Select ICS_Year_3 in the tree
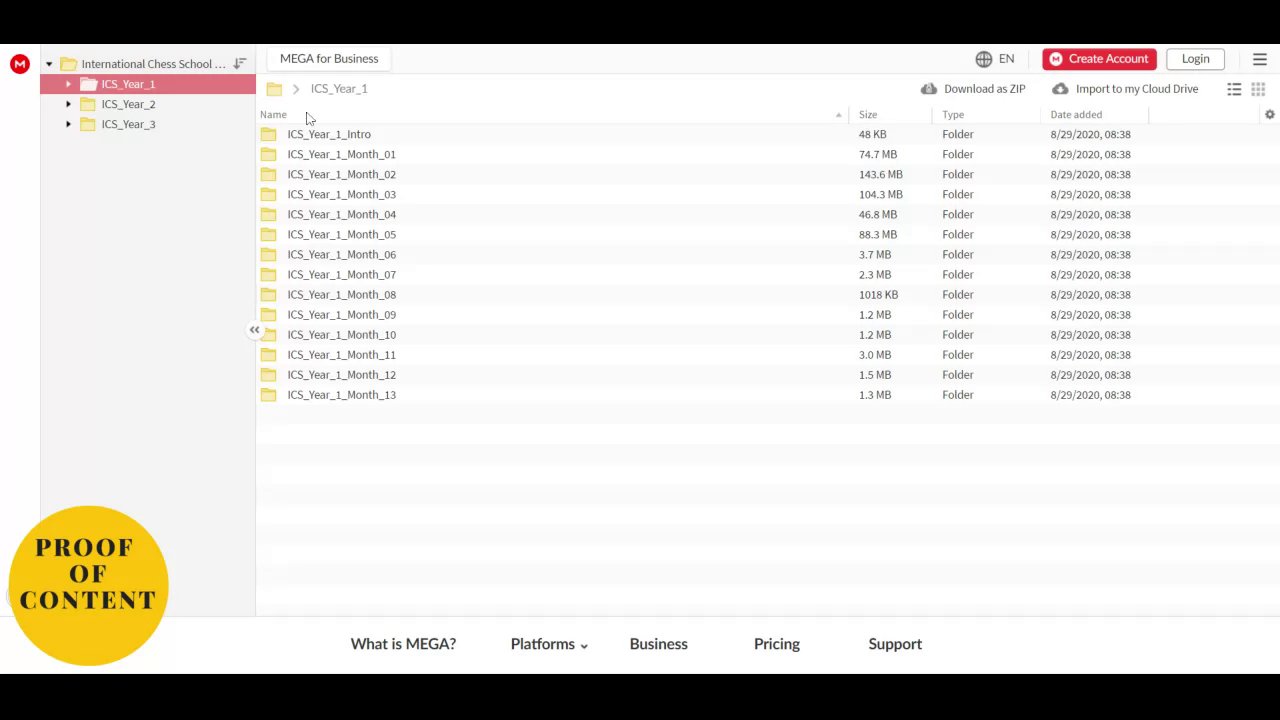Screen dimensions: 1280x720 point(128,124)
